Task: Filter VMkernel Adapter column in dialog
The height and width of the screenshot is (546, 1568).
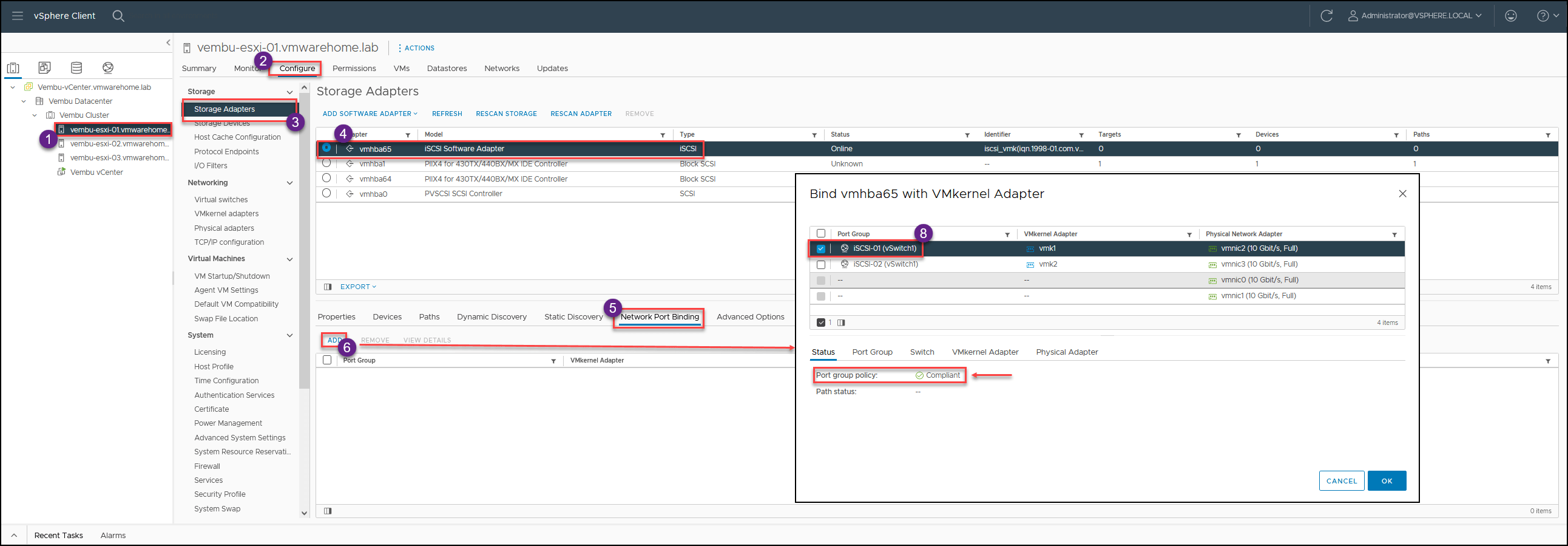Action: 1189,234
